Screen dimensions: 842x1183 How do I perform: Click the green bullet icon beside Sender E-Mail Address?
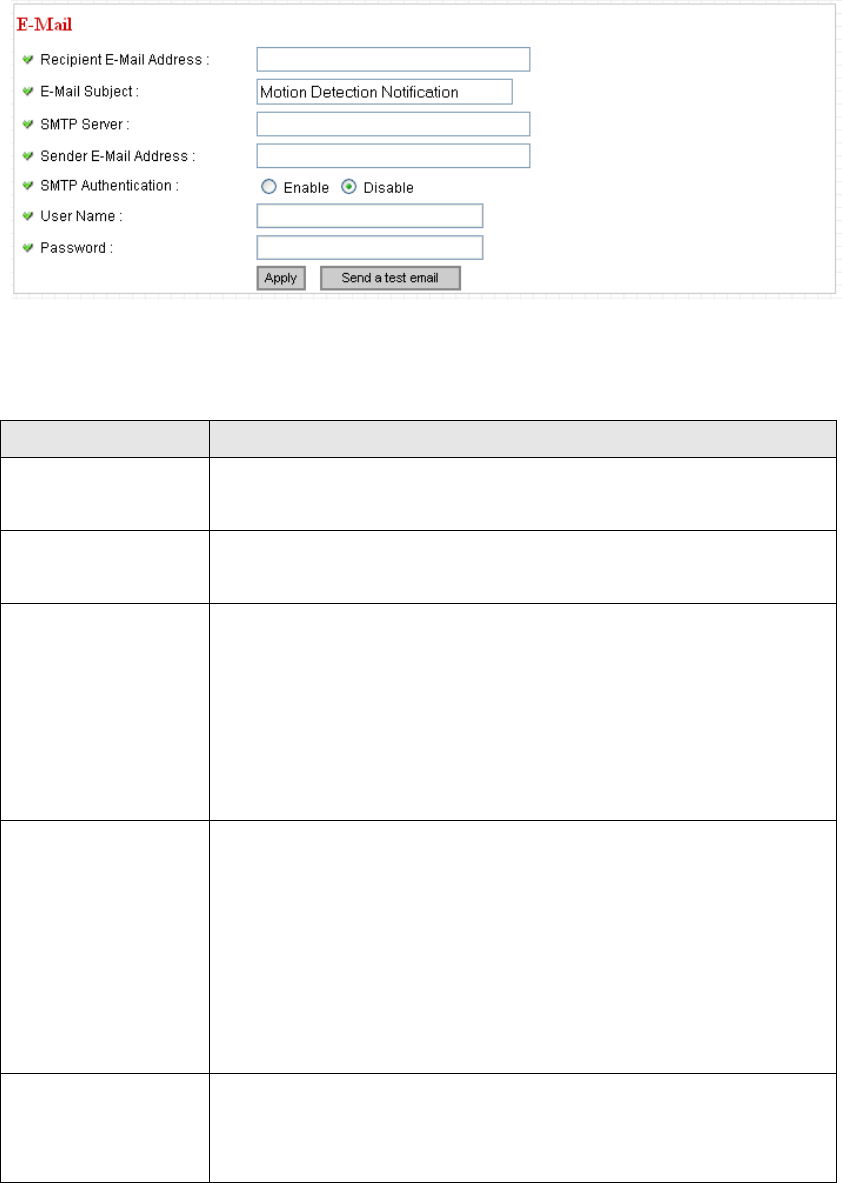(28, 156)
